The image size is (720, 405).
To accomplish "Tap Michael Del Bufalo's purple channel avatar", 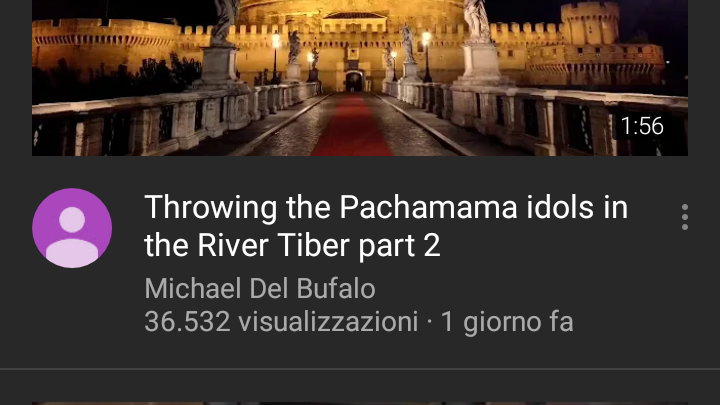I will [72, 228].
